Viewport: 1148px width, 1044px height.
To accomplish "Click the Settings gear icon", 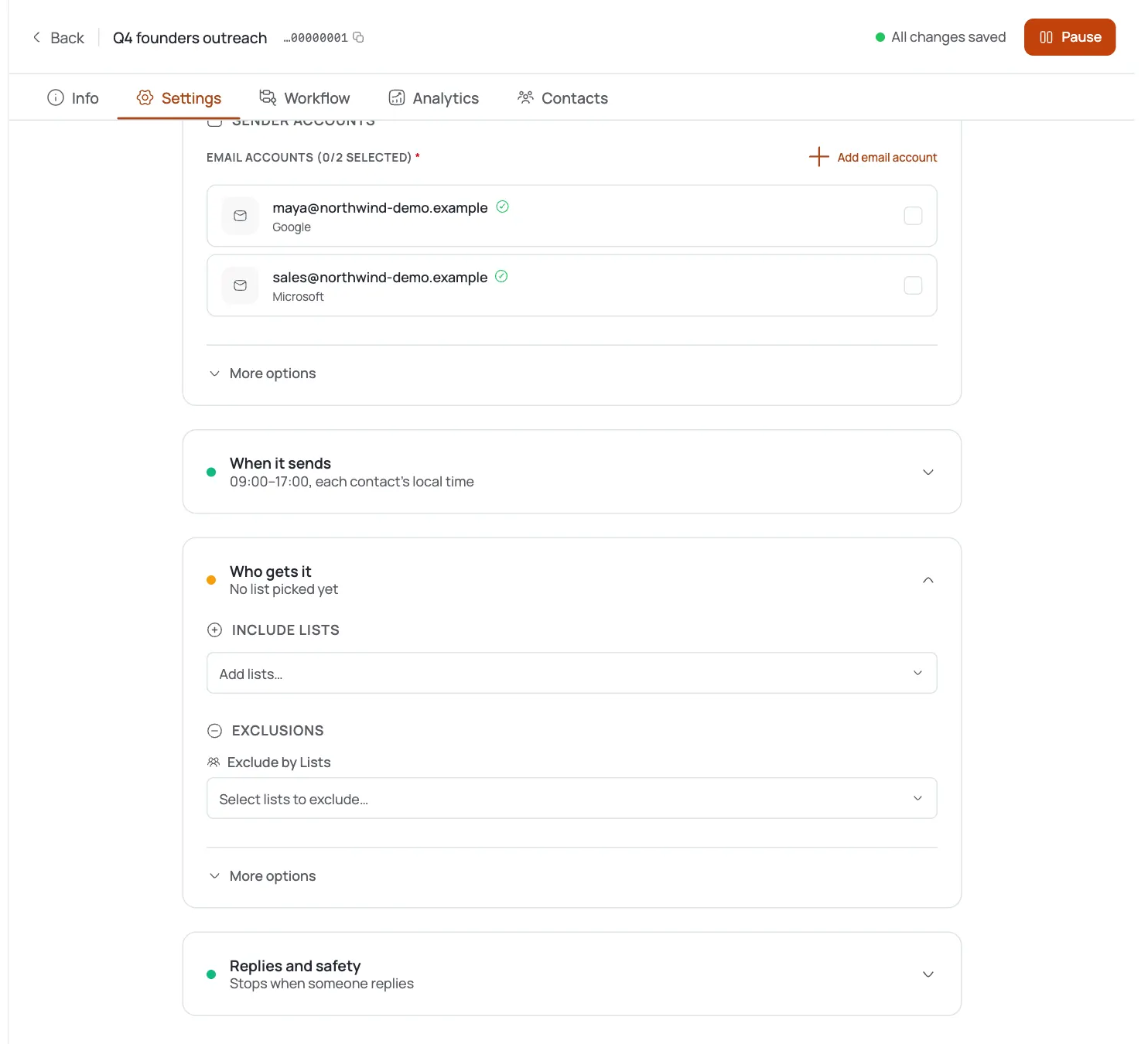I will [145, 97].
